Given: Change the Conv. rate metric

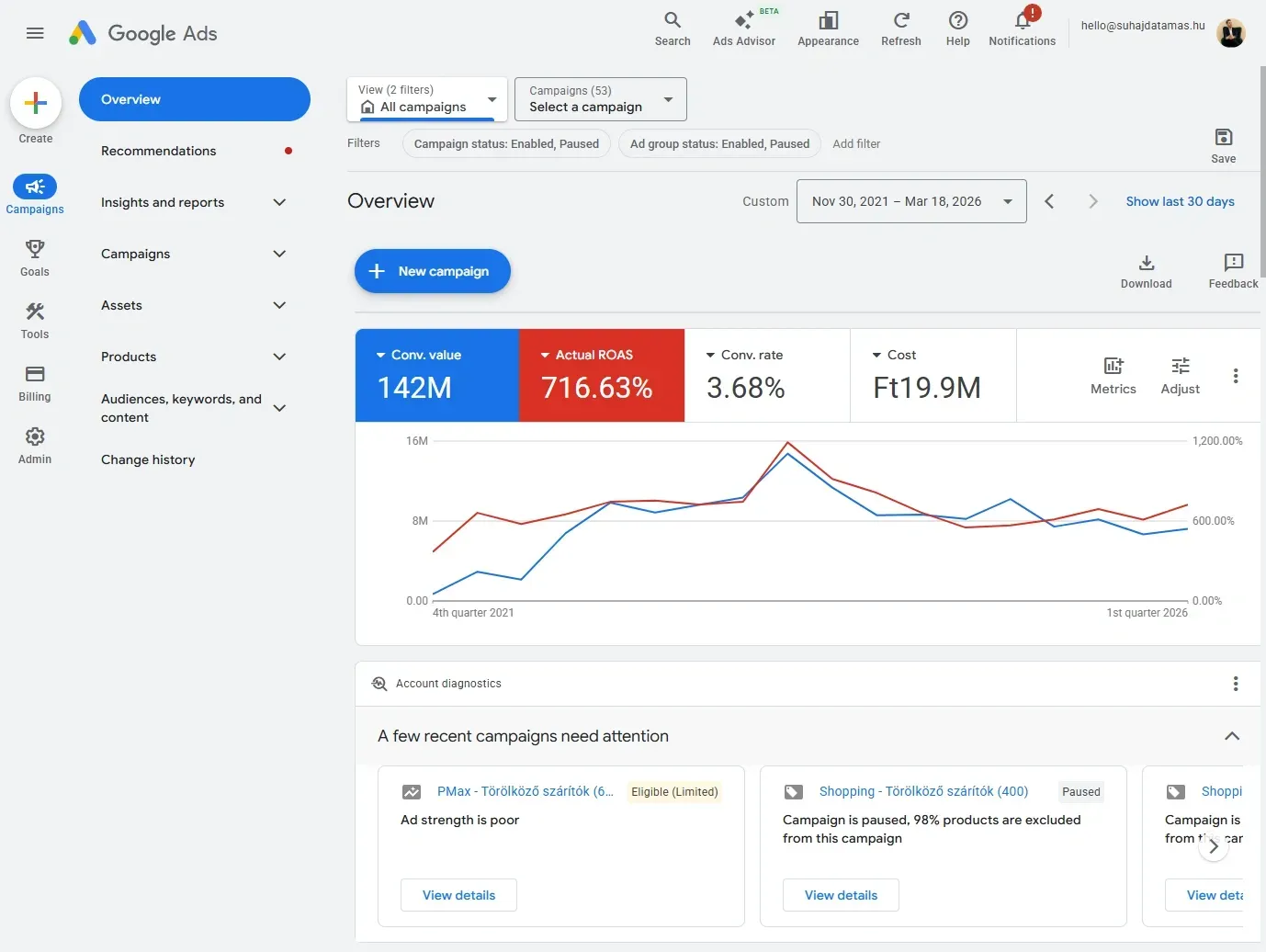Looking at the screenshot, I should pyautogui.click(x=767, y=376).
